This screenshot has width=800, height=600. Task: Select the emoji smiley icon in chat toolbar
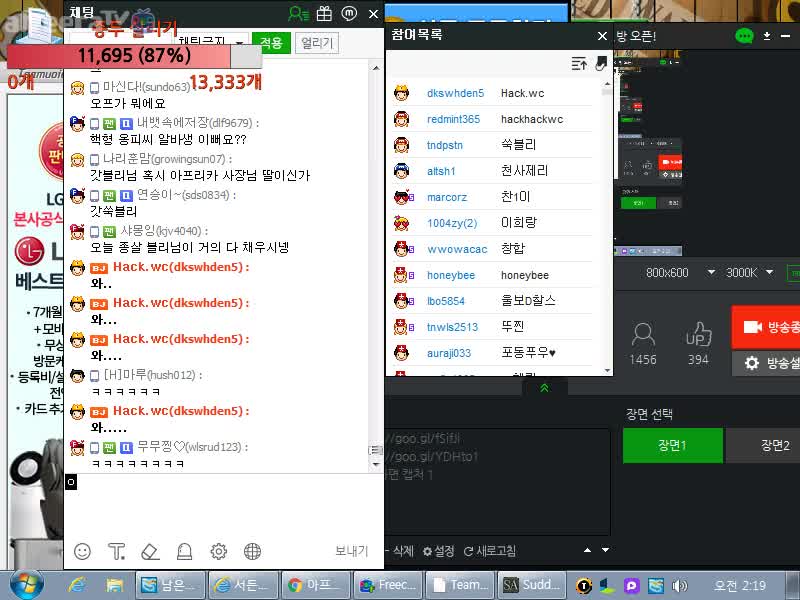tap(82, 551)
